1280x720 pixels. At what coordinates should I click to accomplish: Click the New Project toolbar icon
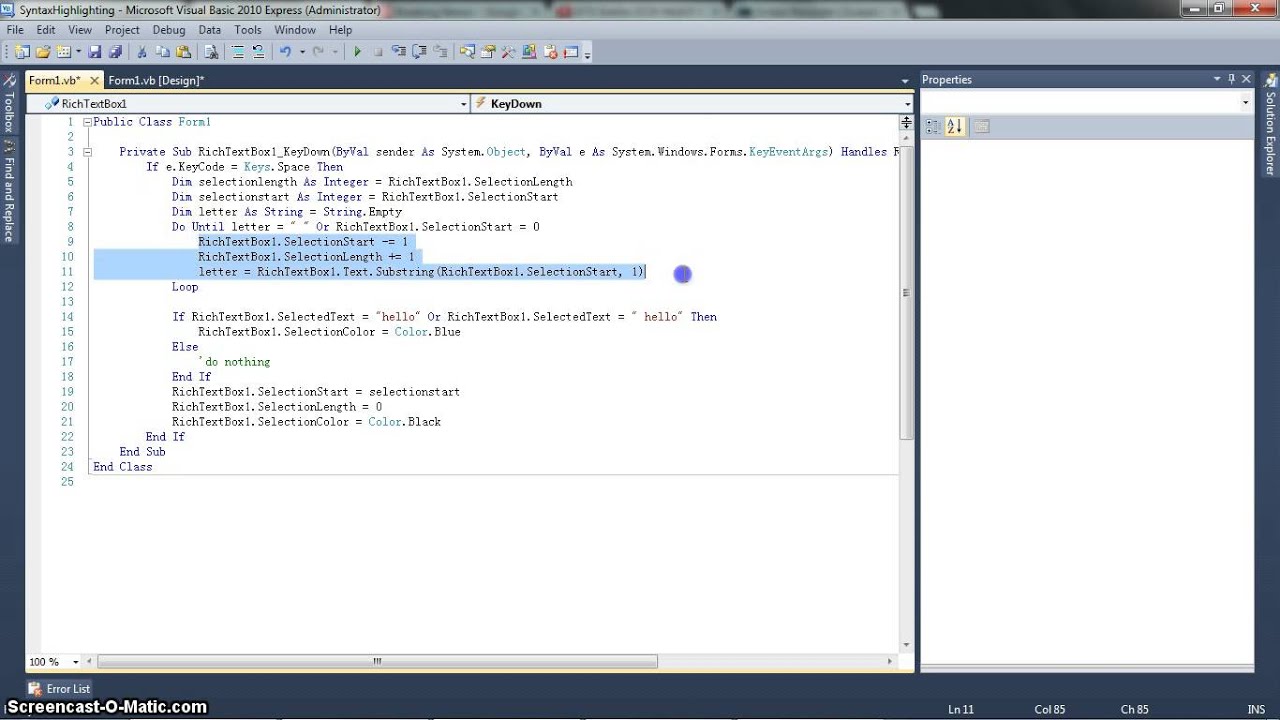tap(21, 52)
